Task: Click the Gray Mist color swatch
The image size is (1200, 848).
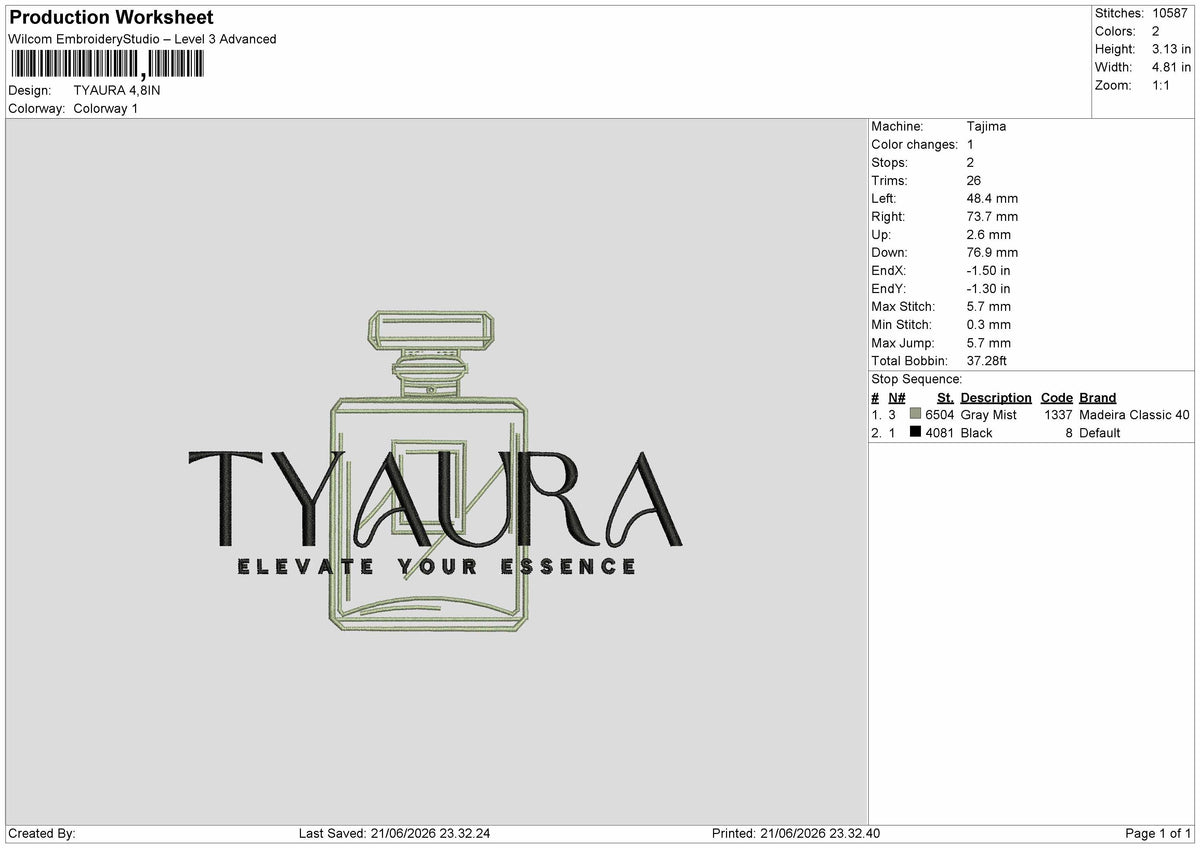Action: pyautogui.click(x=915, y=414)
